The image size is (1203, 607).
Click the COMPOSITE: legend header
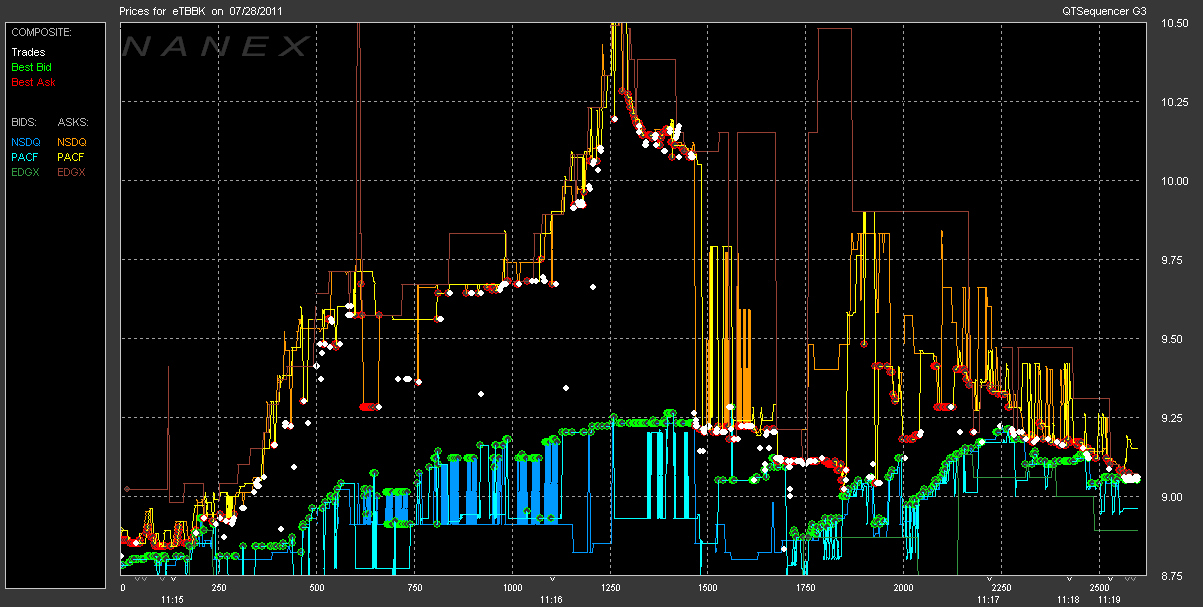point(41,32)
